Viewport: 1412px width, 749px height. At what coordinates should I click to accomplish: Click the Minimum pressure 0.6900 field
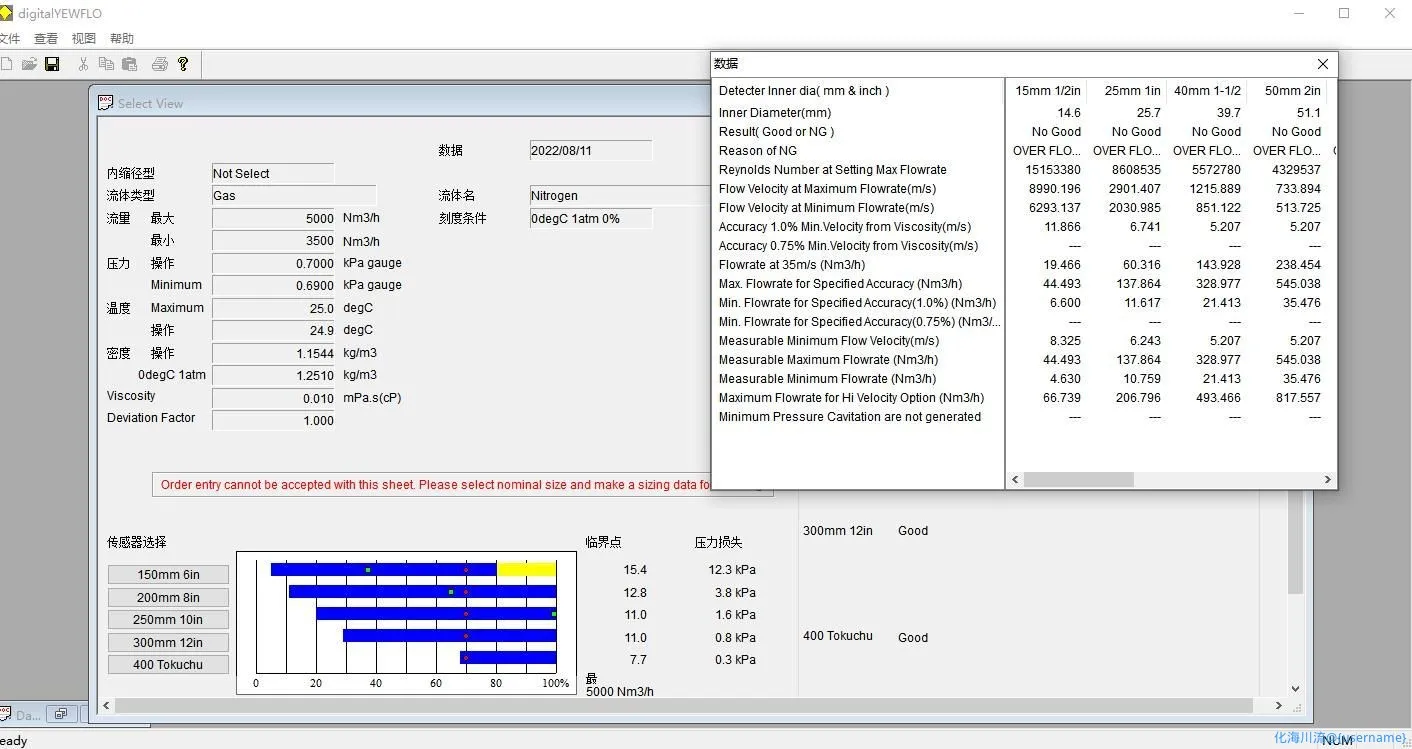point(274,285)
